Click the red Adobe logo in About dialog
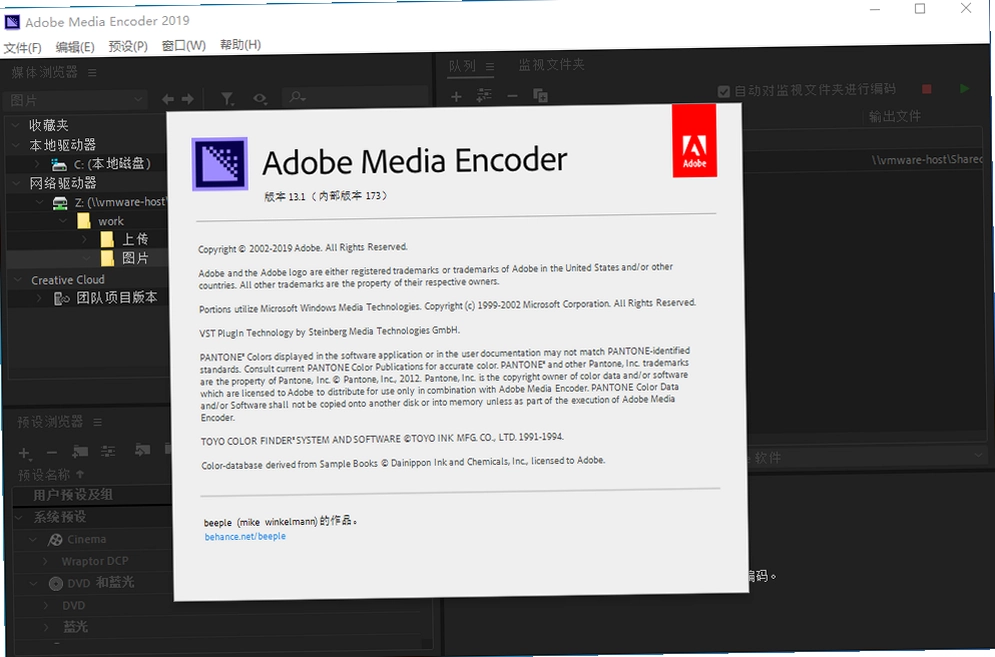This screenshot has height=657, width=995. coord(694,141)
